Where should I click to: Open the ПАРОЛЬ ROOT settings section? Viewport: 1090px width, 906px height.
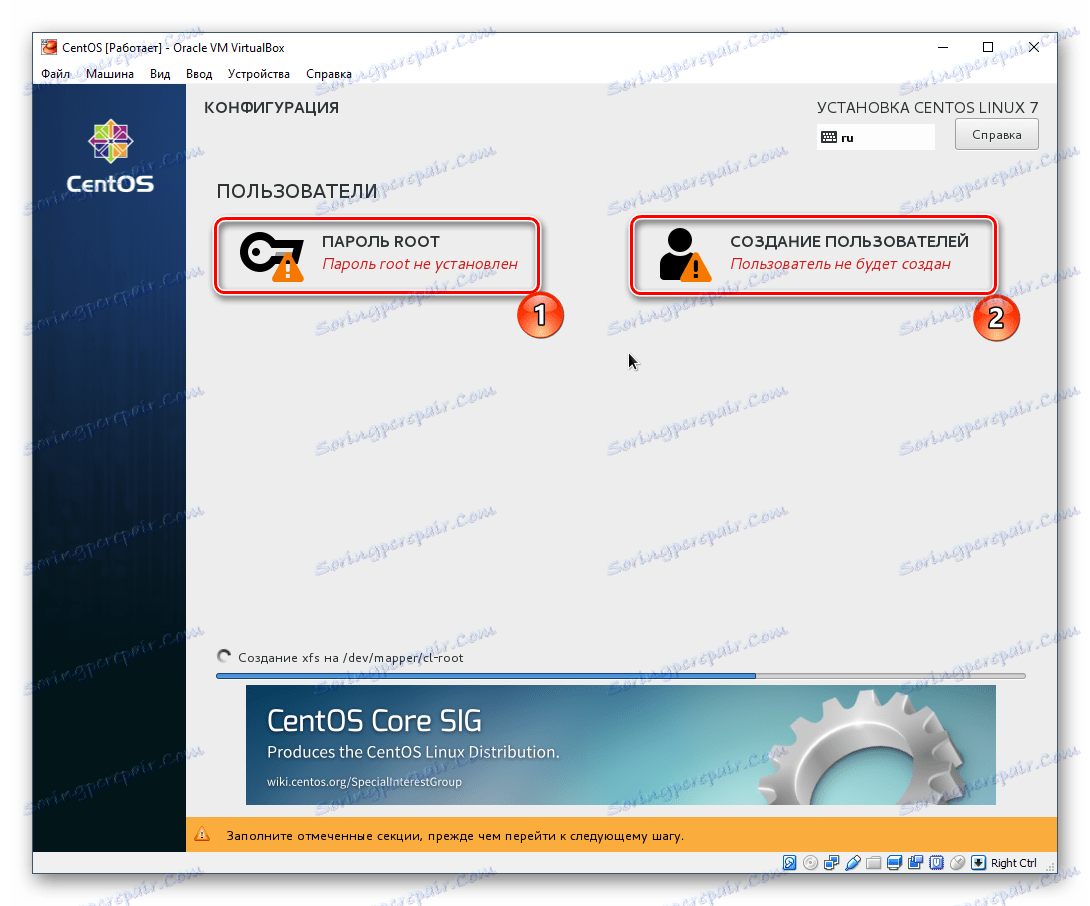pyautogui.click(x=377, y=254)
